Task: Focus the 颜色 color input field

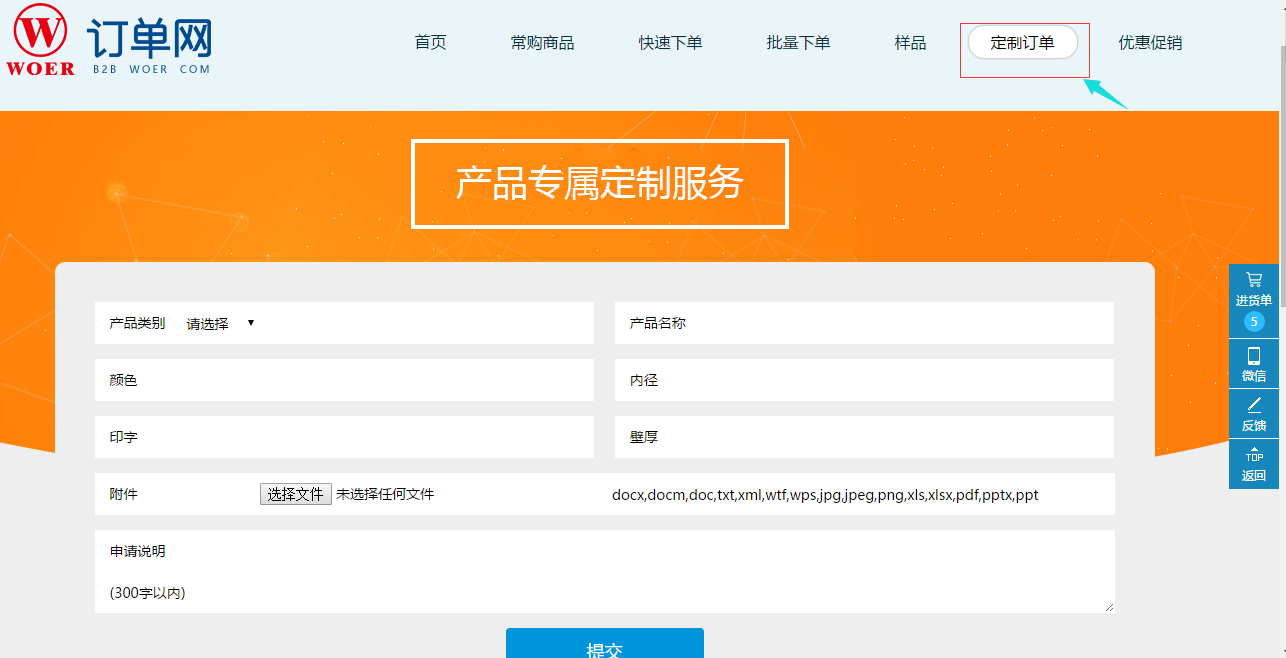Action: 343,380
